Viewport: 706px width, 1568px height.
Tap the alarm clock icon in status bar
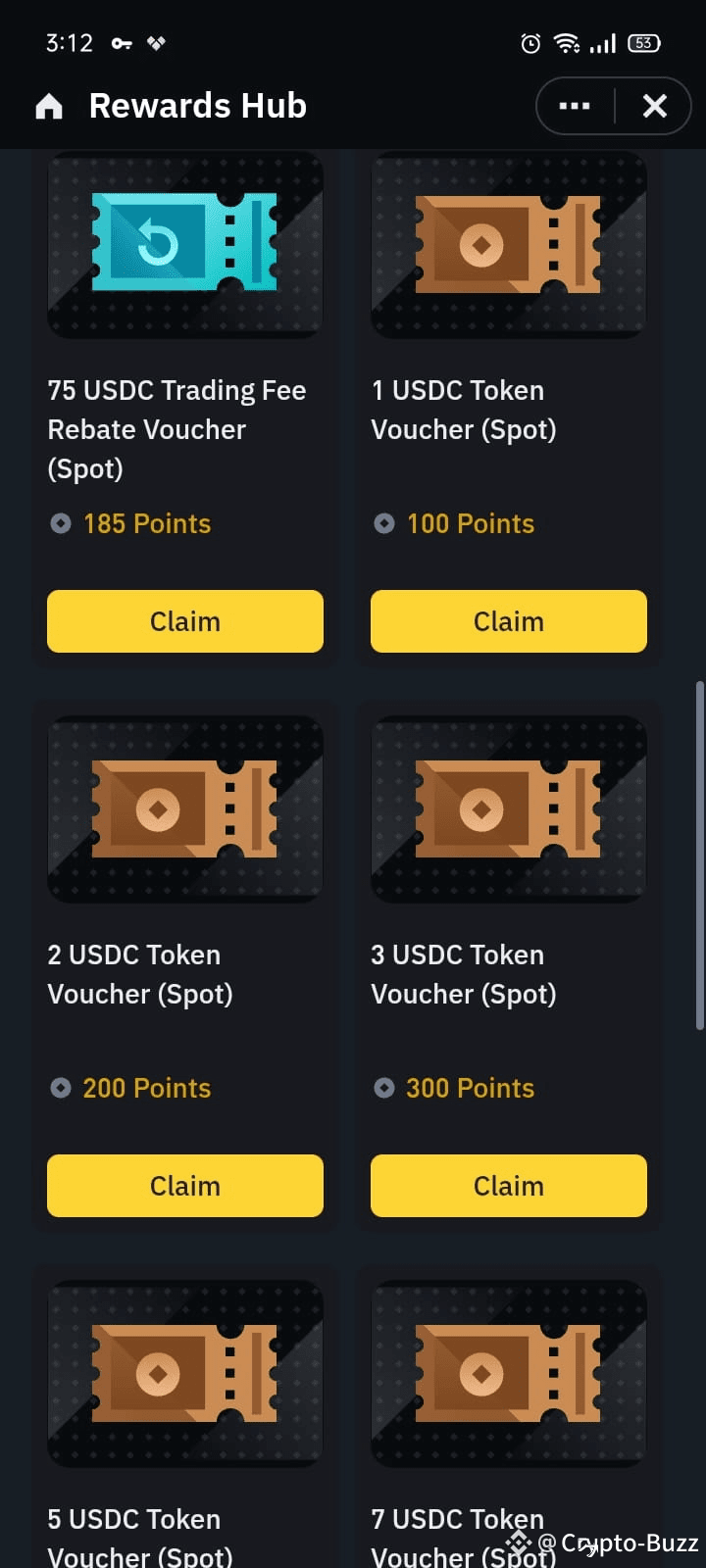tap(530, 43)
